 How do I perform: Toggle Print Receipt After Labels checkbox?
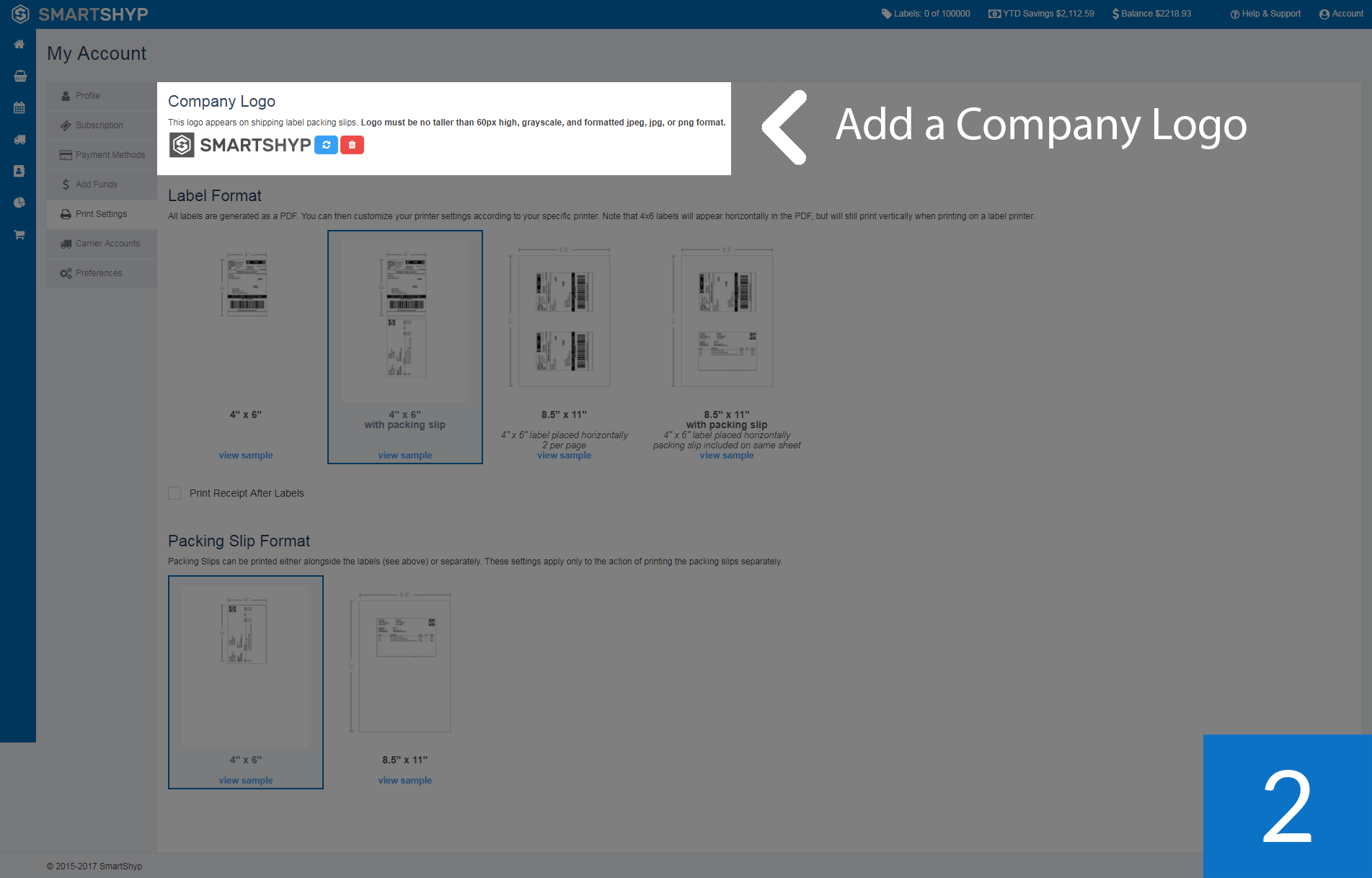(x=174, y=493)
